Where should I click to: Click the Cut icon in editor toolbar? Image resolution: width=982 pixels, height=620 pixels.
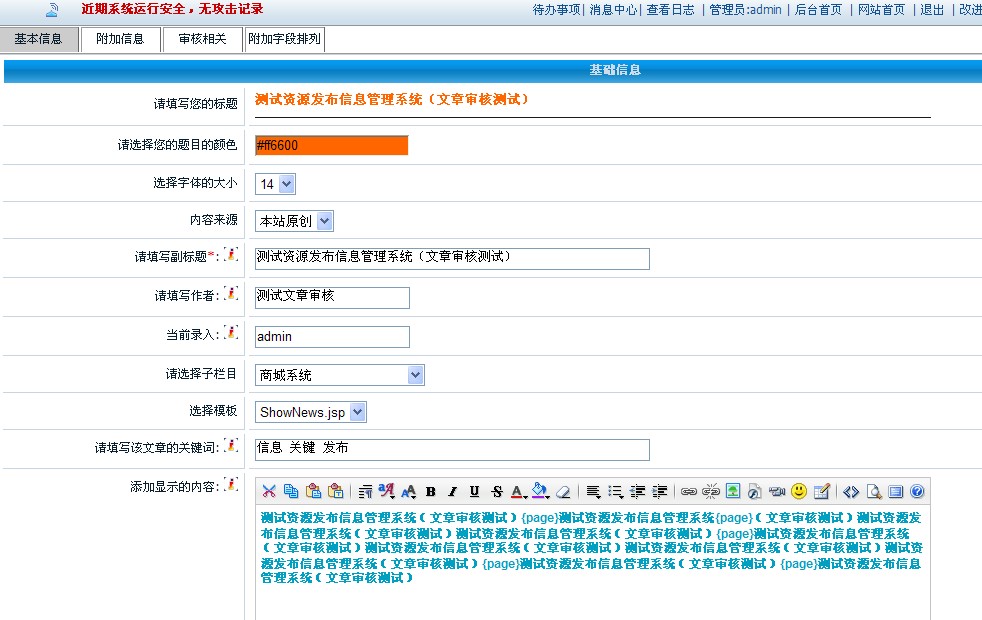(x=269, y=492)
